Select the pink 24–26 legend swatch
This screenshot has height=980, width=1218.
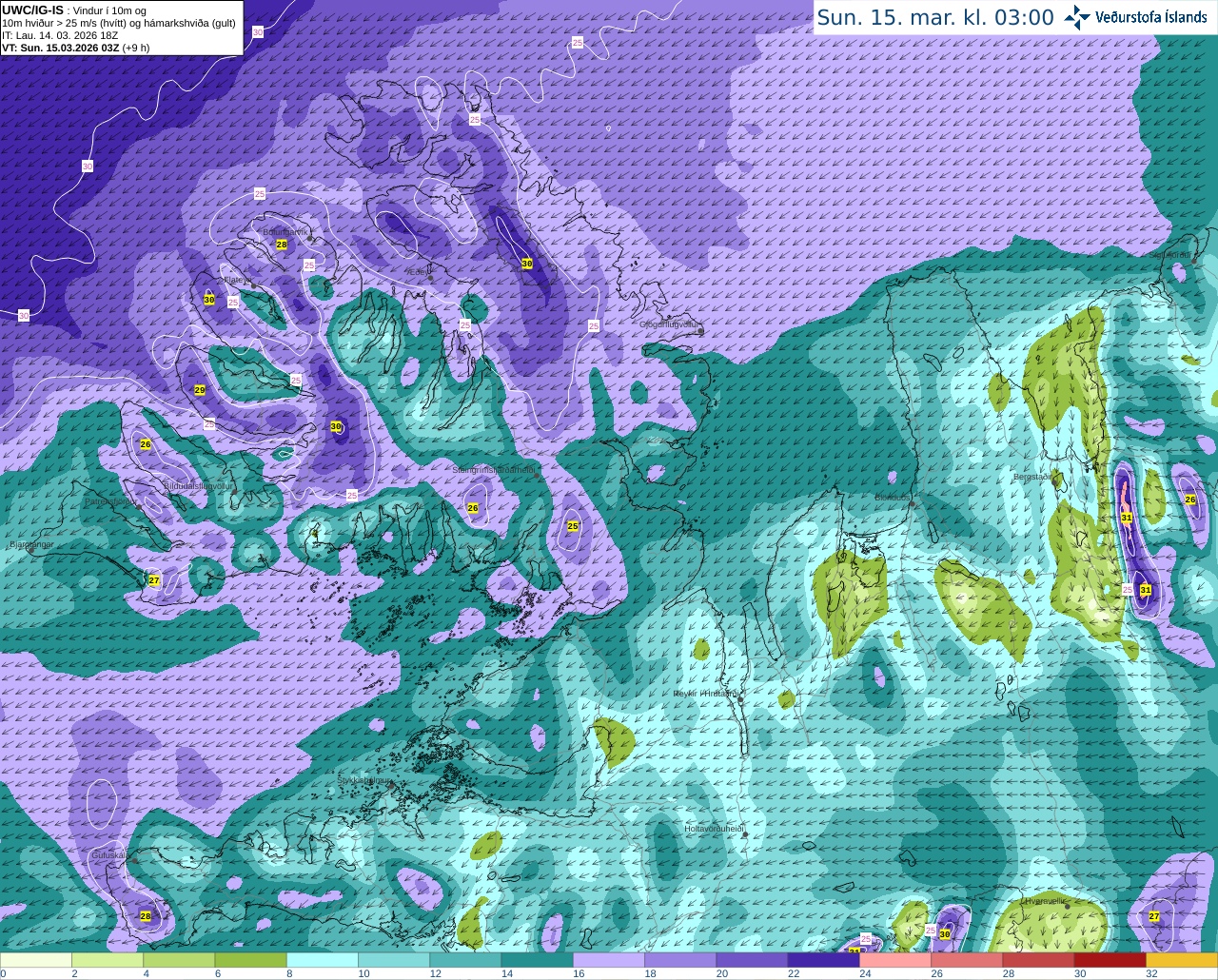(895, 960)
